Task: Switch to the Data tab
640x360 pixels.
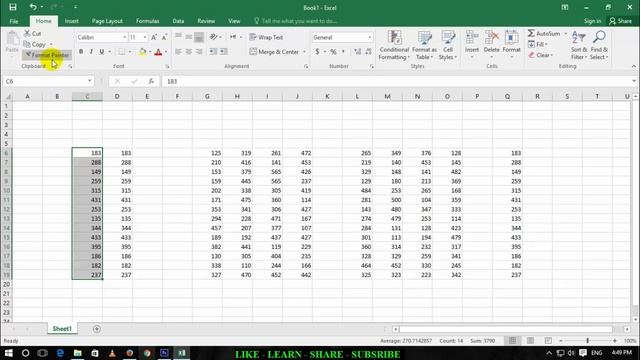Action: point(178,21)
